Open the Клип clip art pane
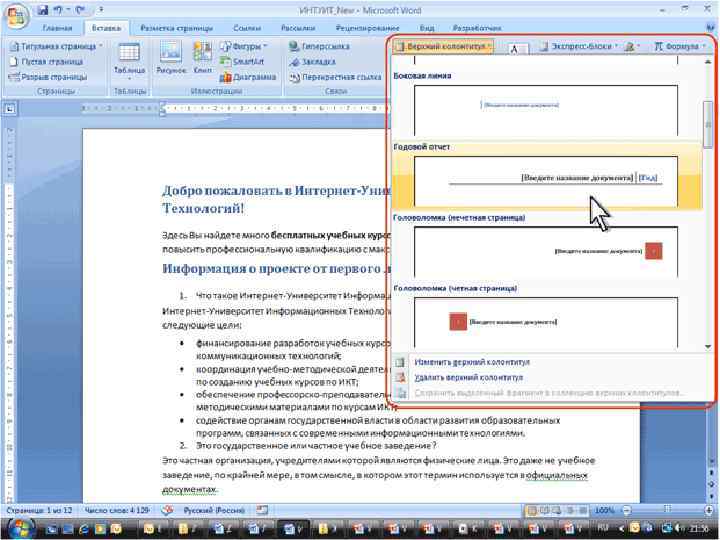Viewport: 720px width, 540px height. [202, 58]
